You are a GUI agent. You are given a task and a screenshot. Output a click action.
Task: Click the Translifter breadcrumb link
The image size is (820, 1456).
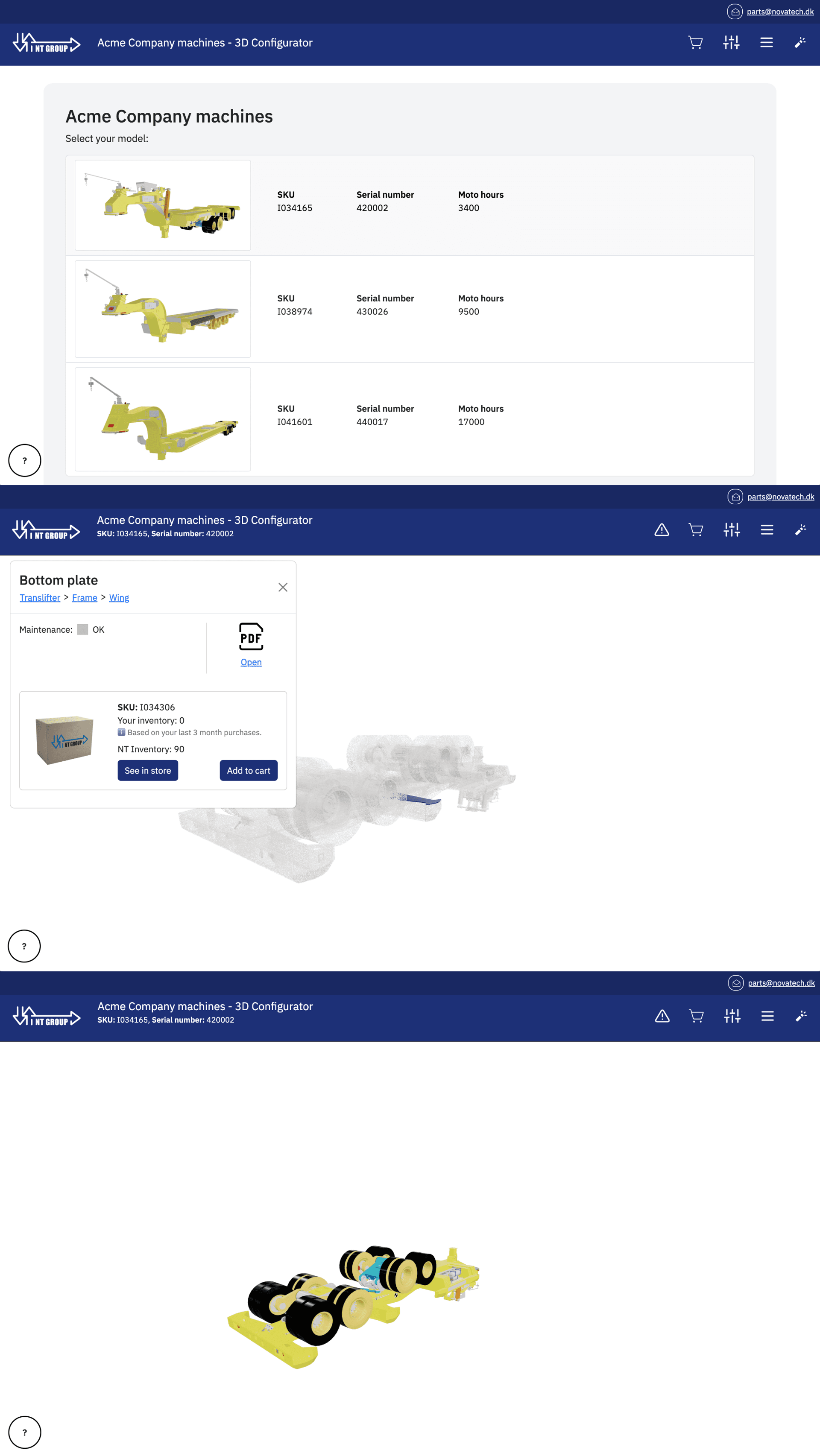(x=40, y=597)
